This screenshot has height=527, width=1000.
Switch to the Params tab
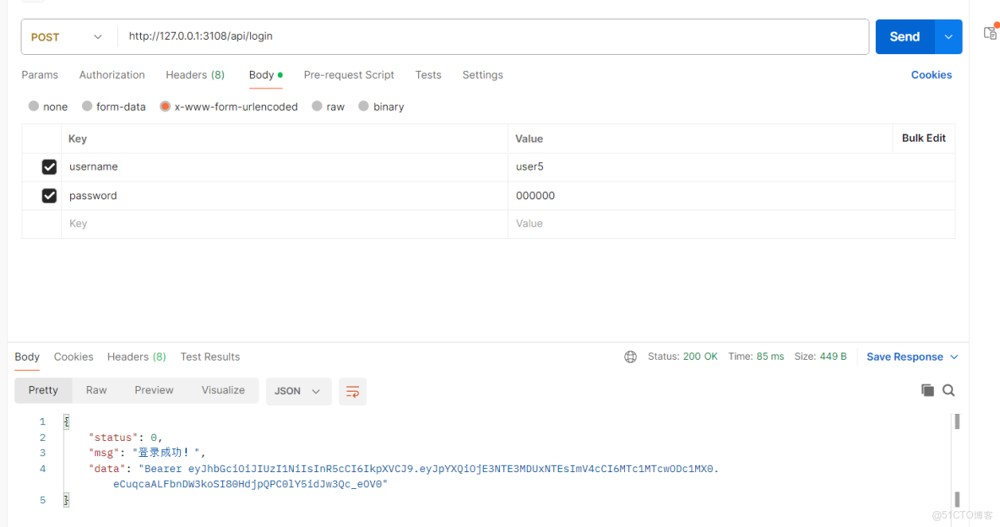(40, 75)
